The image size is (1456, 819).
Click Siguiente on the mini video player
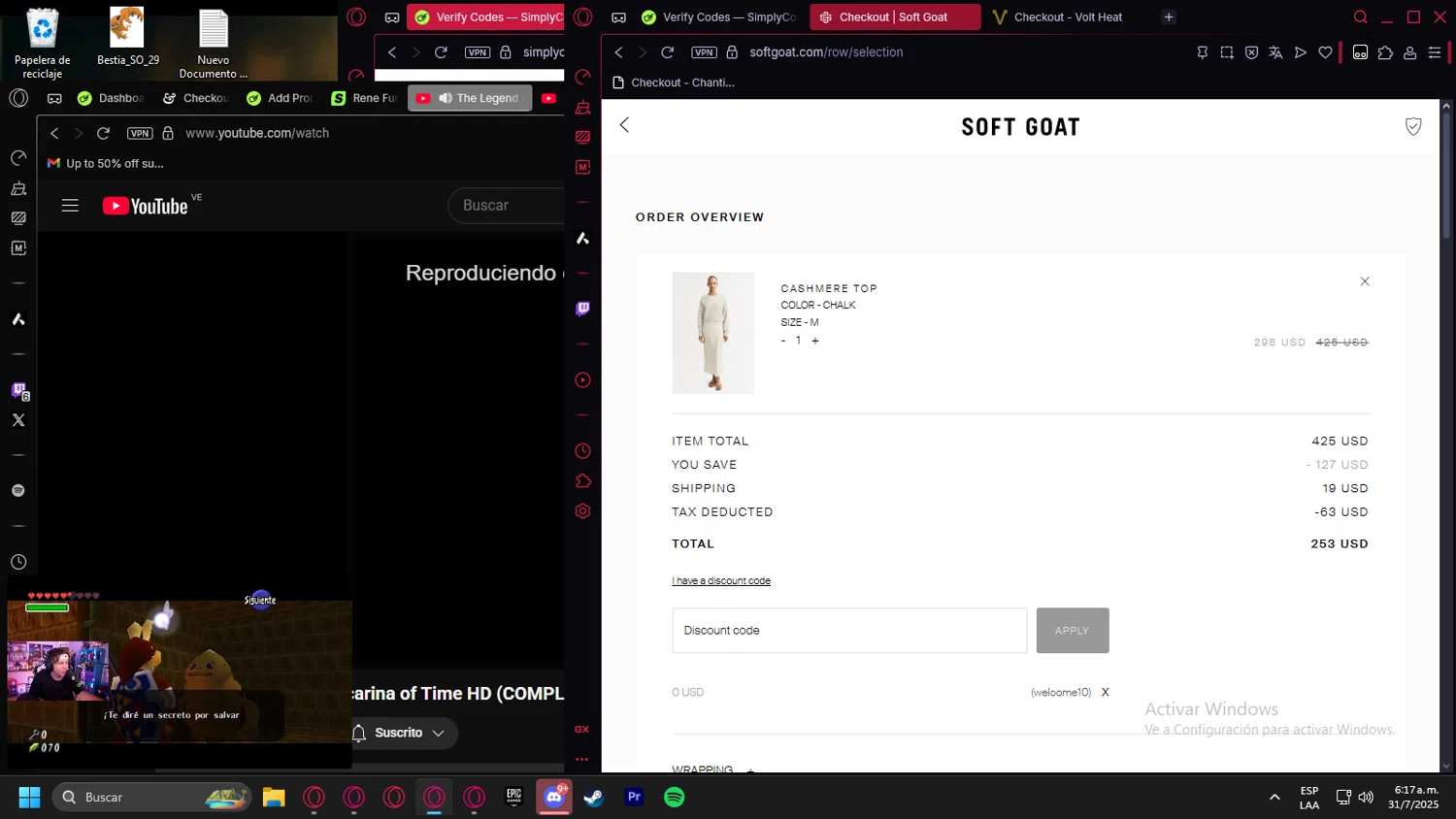tap(260, 600)
